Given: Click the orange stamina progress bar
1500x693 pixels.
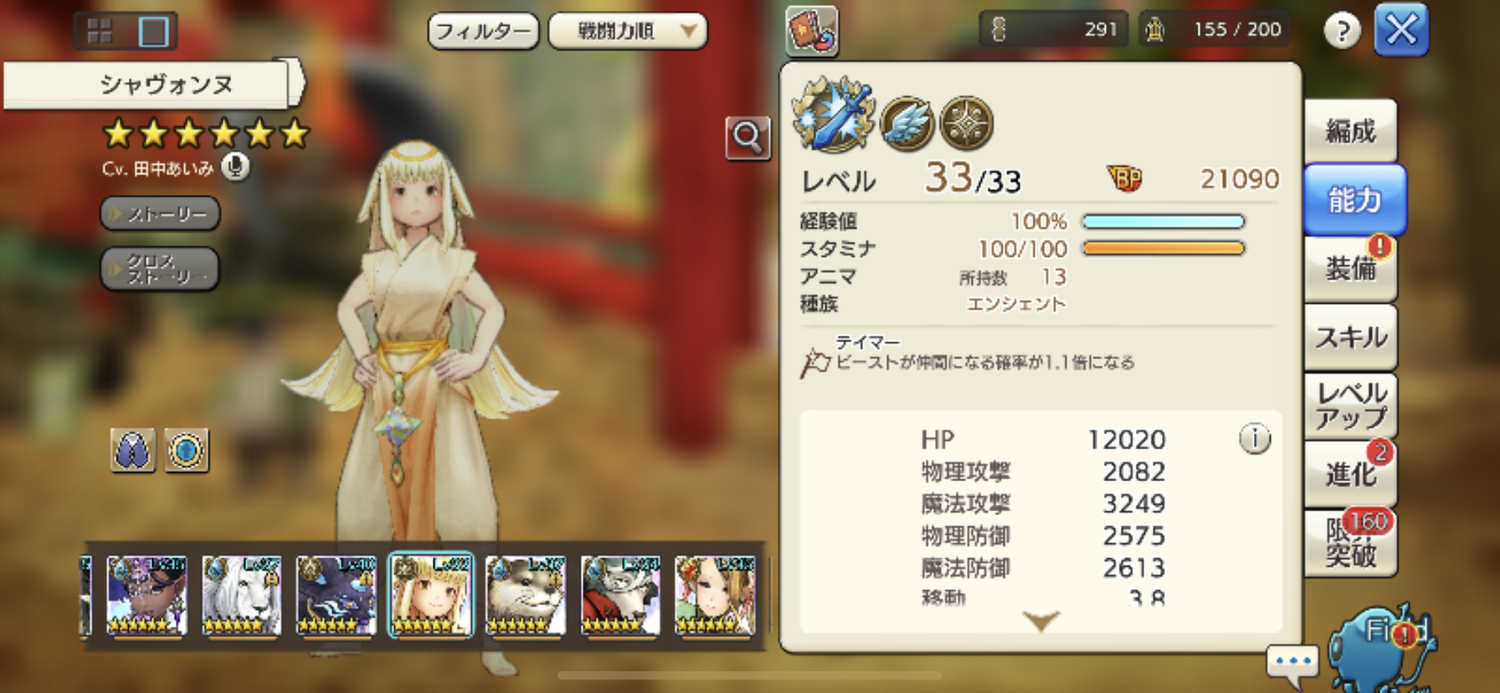Looking at the screenshot, I should (x=1163, y=248).
